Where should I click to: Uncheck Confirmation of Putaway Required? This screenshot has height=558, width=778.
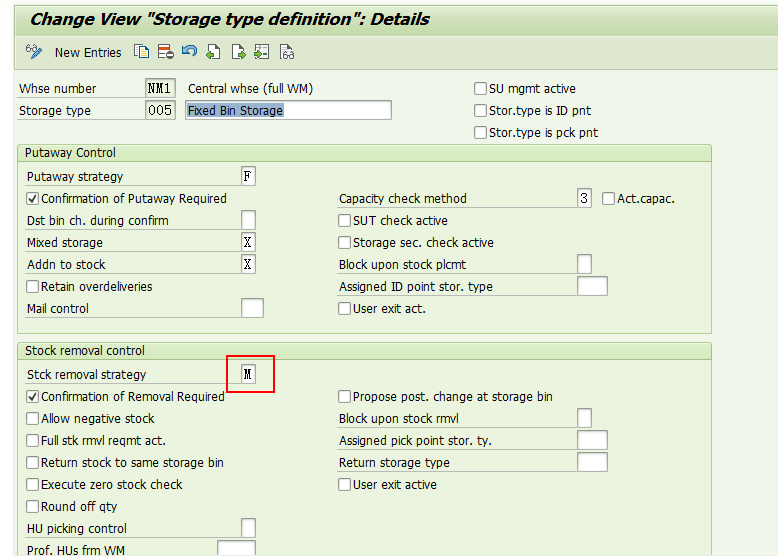click(33, 199)
